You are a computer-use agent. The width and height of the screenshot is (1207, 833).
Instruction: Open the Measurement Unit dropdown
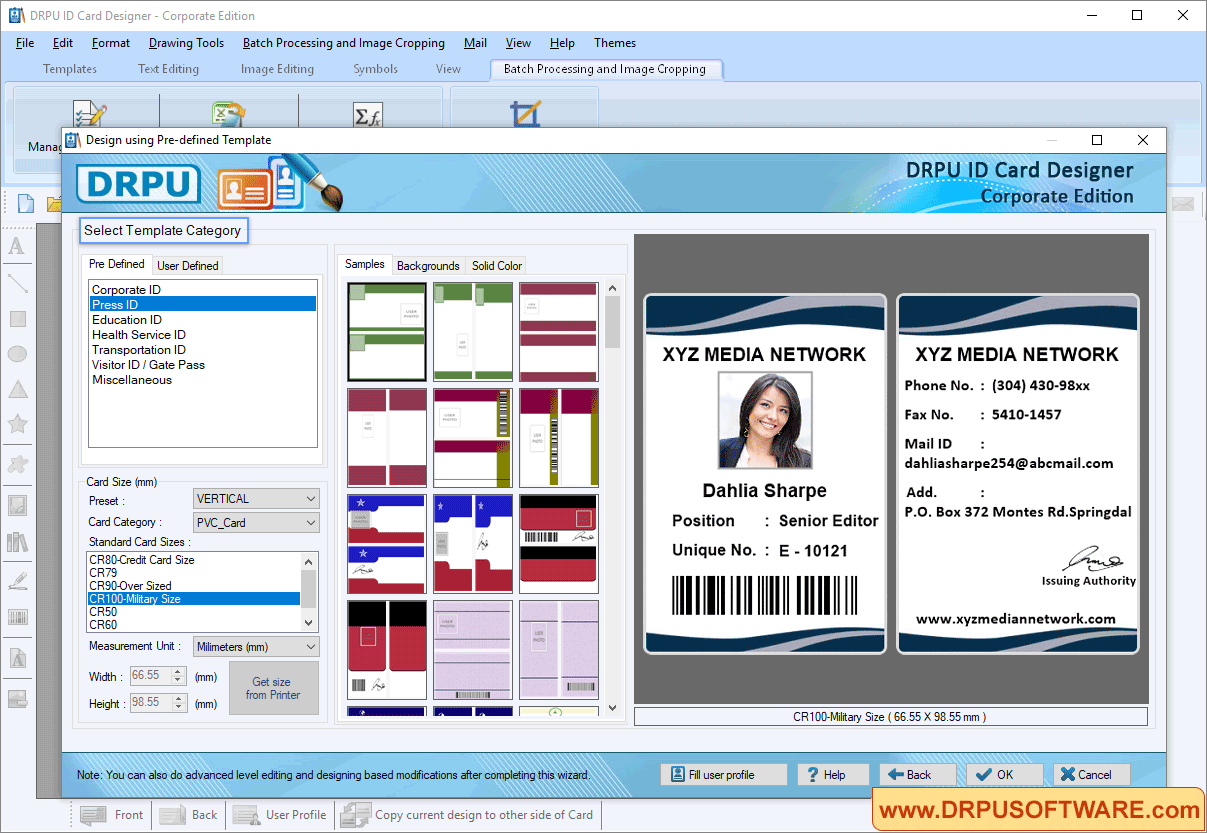(x=255, y=646)
